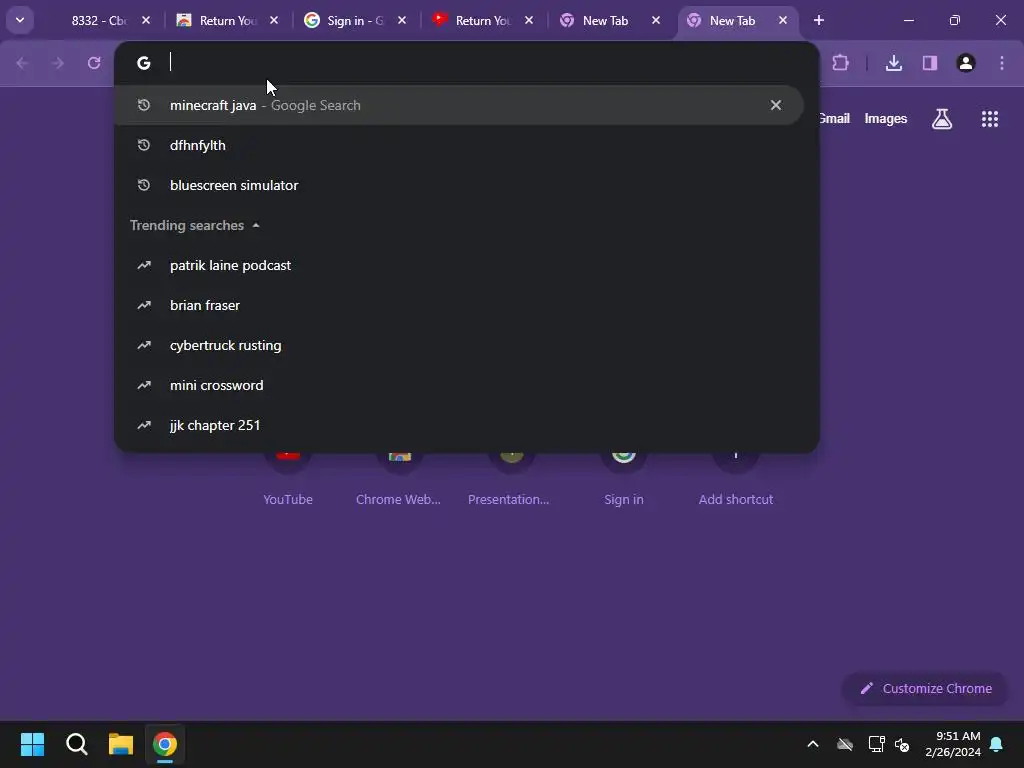The image size is (1024, 768).
Task: Open Windows taskbar Search
Action: coord(76,744)
